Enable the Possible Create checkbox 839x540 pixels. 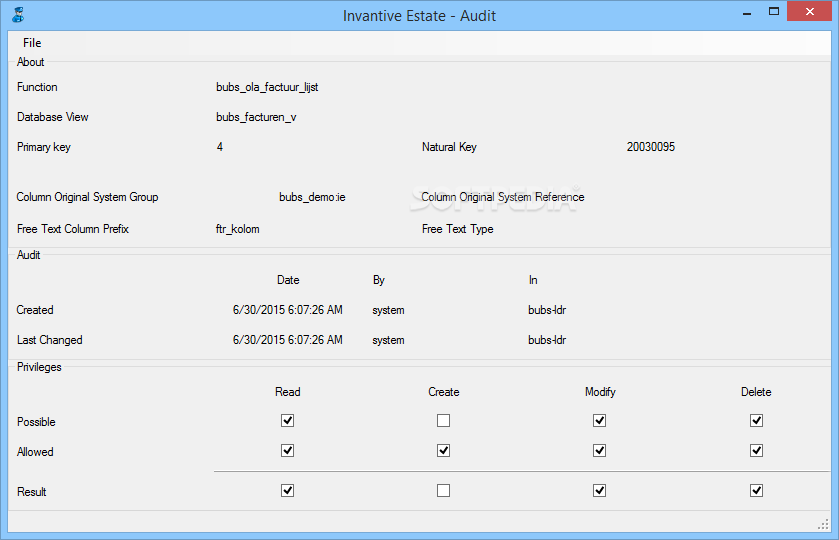443,421
